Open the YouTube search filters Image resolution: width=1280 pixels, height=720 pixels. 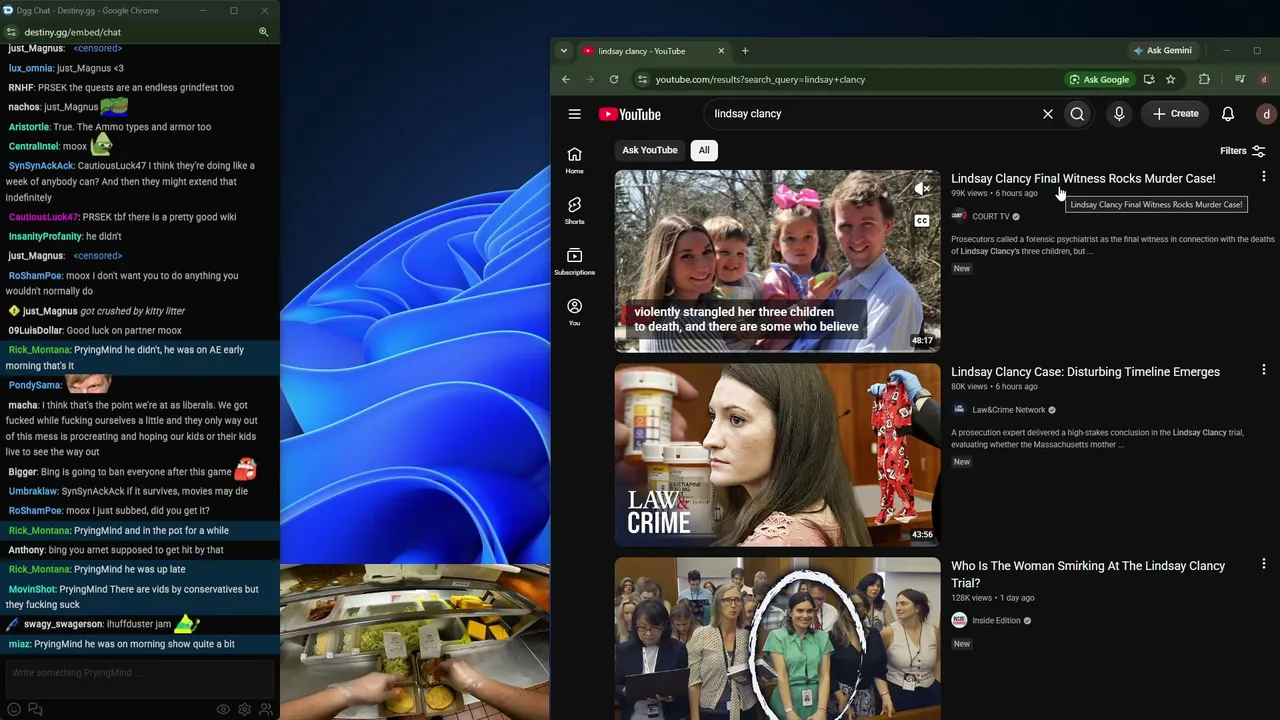click(1243, 151)
